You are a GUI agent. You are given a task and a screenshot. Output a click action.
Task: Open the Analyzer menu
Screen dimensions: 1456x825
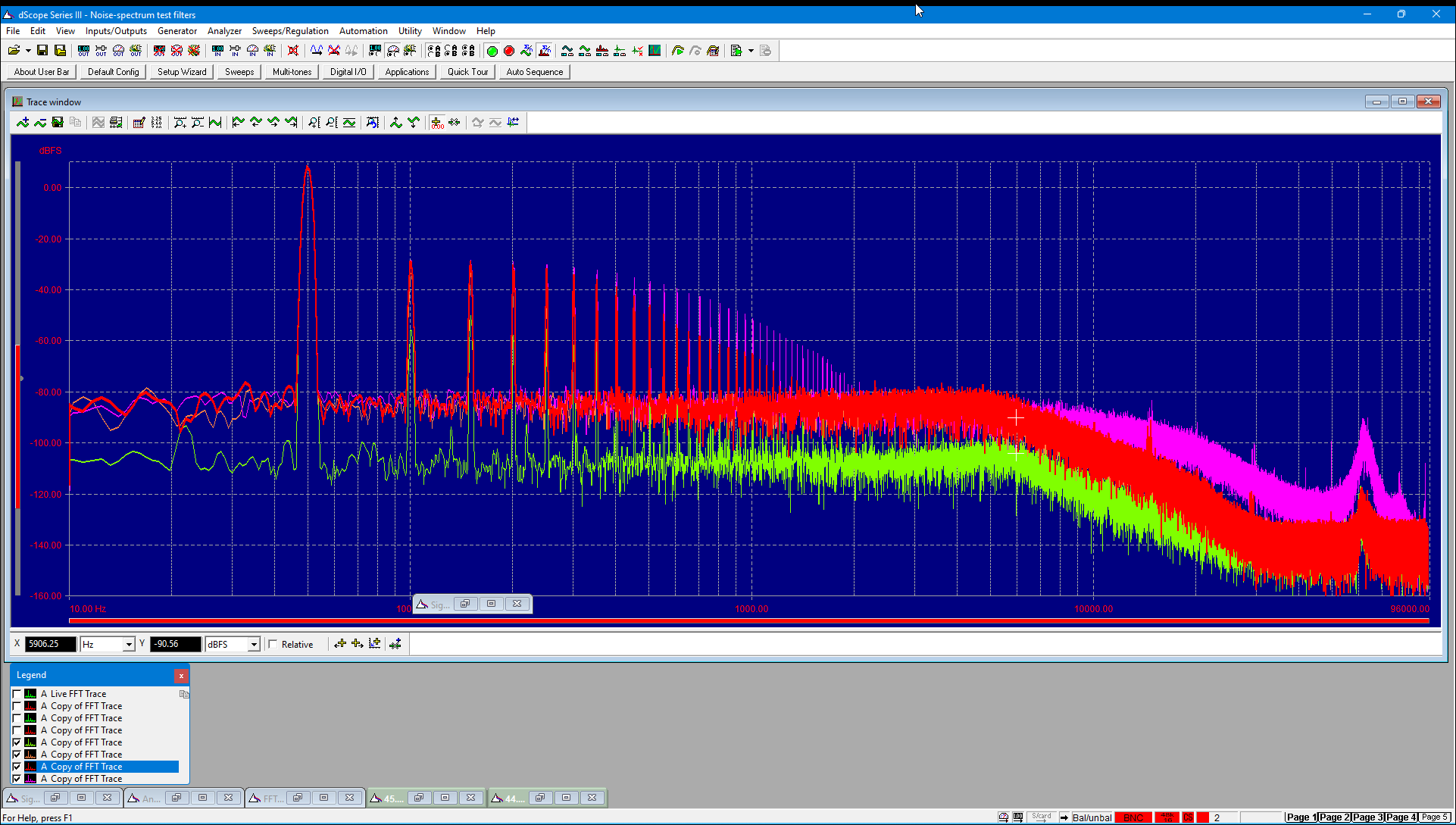(224, 31)
